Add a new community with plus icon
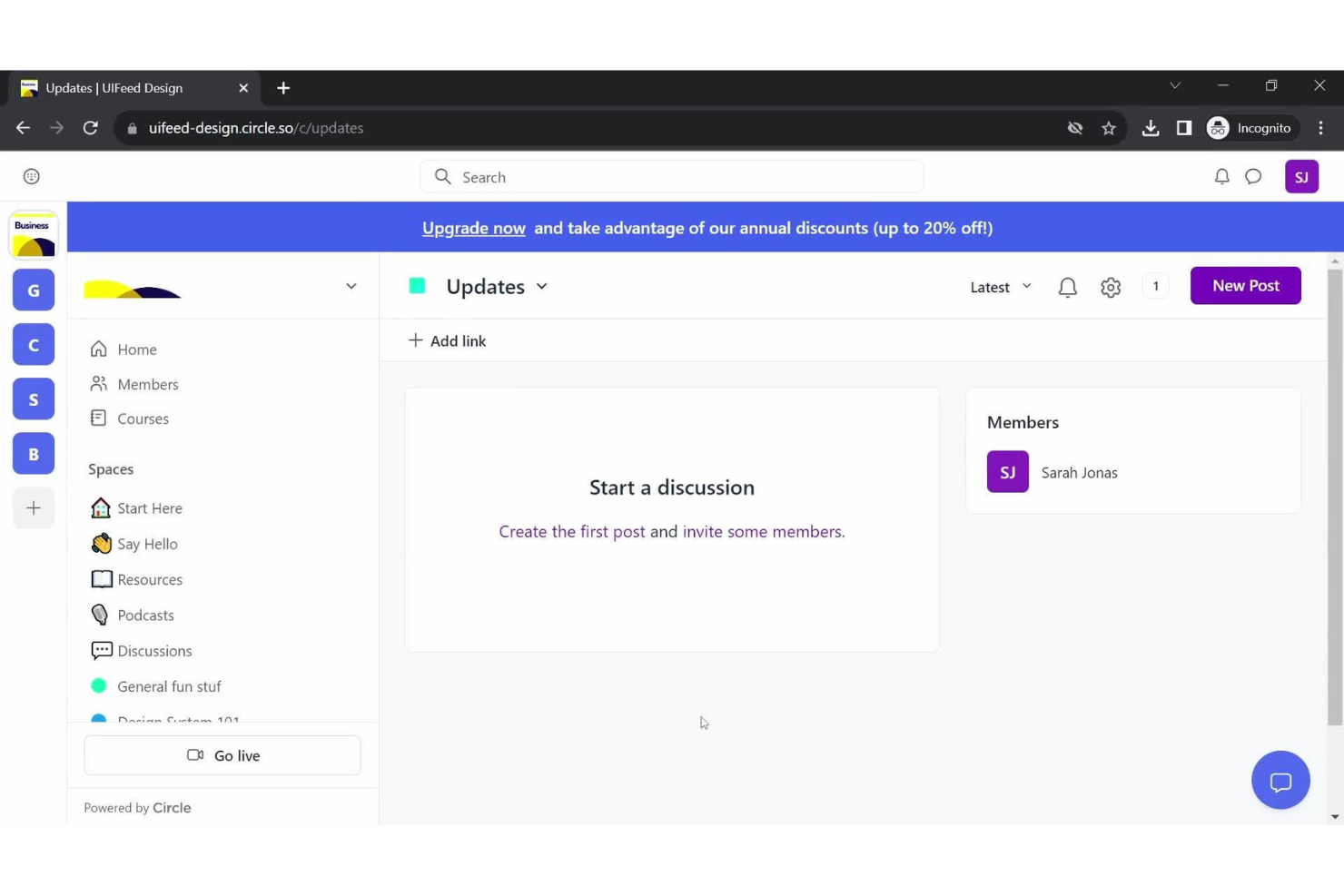 coord(34,508)
